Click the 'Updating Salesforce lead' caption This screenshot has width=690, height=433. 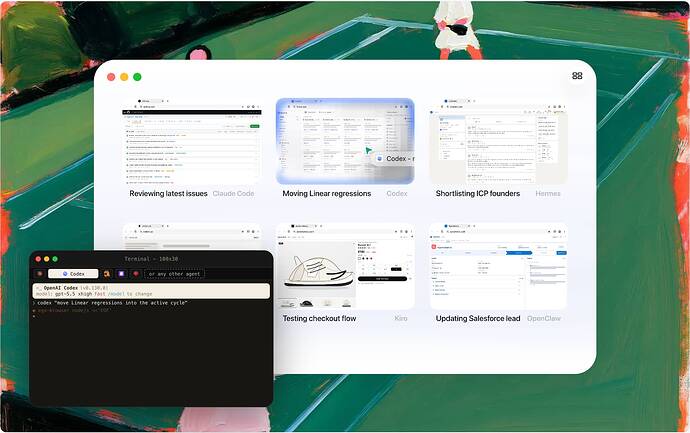(478, 318)
